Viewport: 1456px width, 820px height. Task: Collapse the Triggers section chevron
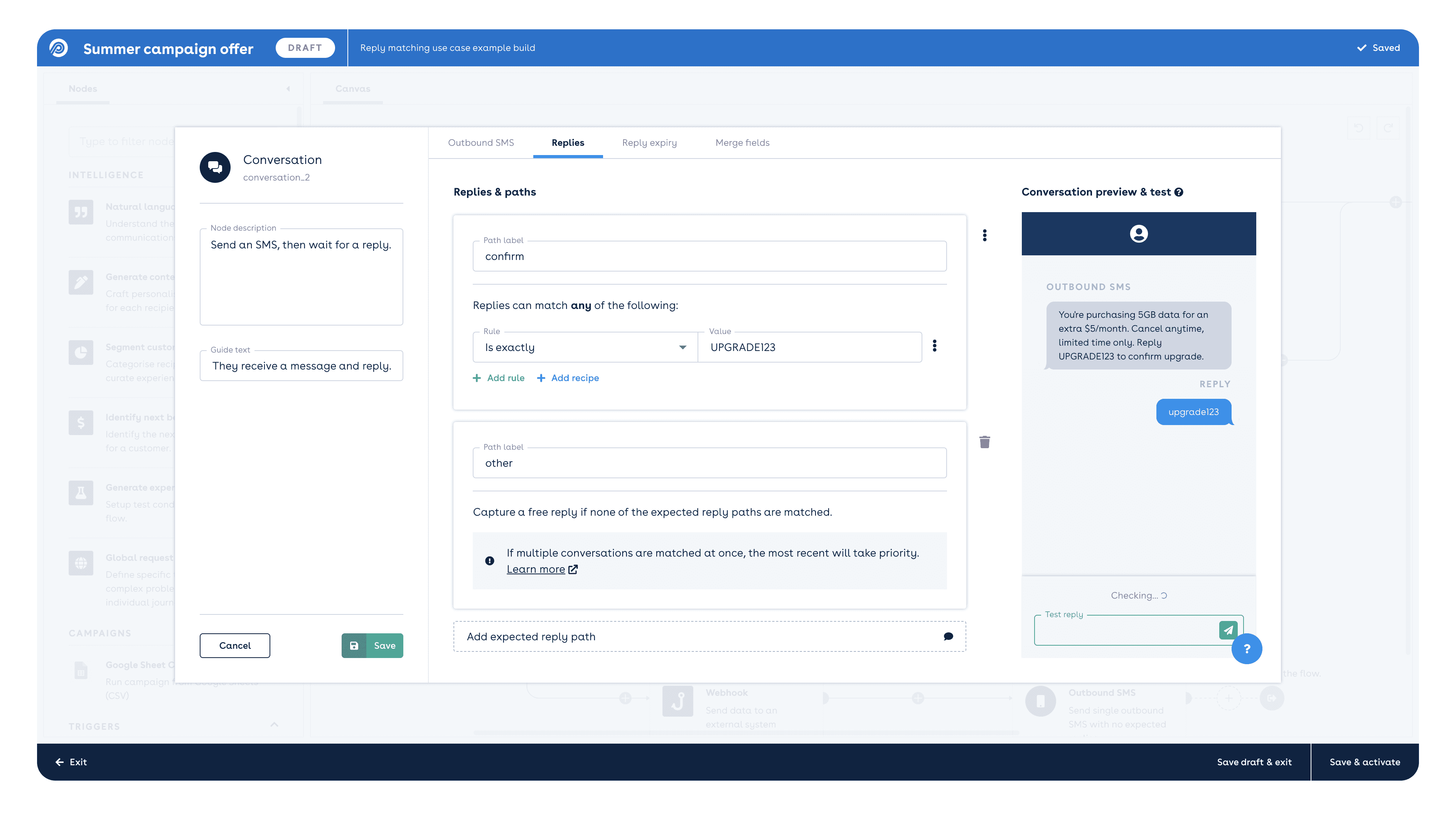pos(274,724)
